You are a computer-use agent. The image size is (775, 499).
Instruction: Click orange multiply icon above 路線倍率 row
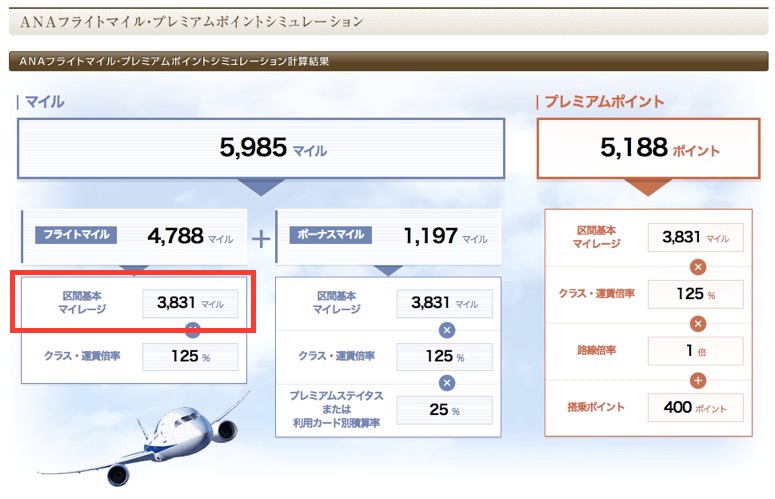(x=698, y=323)
